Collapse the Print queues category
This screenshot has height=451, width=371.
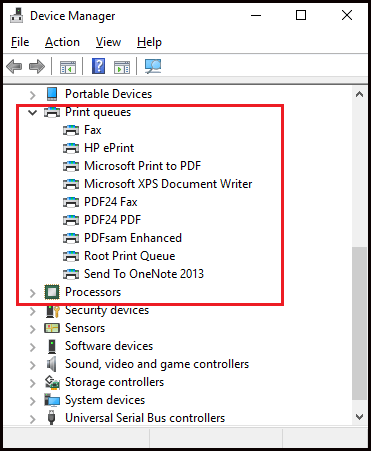[32, 112]
